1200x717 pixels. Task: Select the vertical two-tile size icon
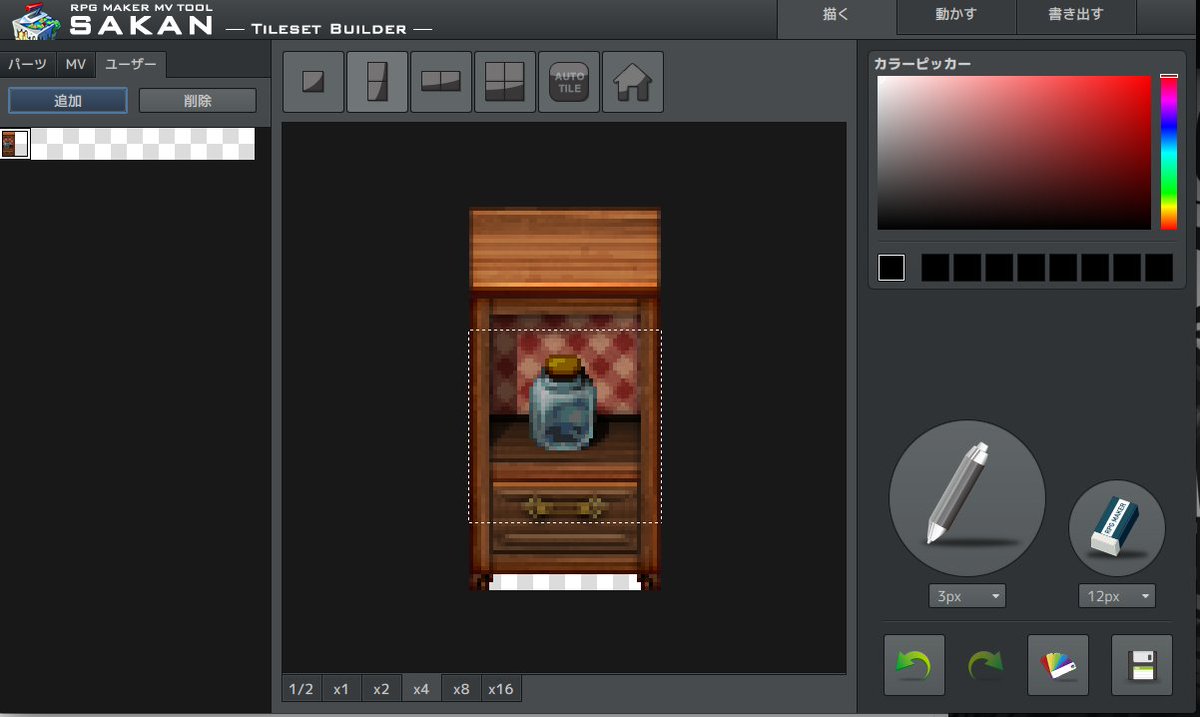click(377, 82)
